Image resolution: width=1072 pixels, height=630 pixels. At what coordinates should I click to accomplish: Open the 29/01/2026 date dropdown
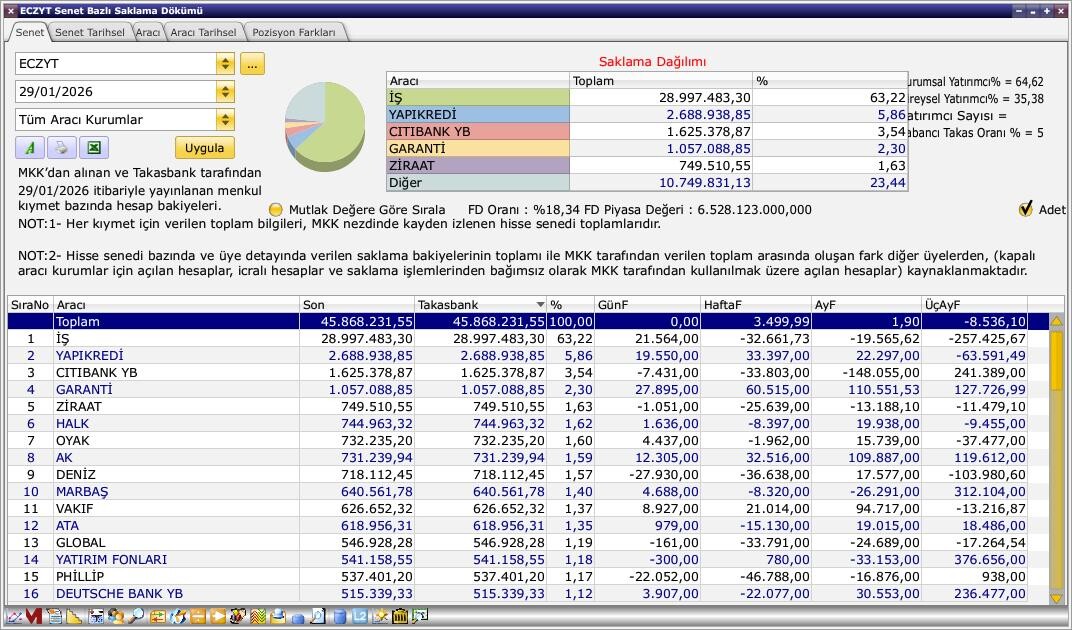pos(225,92)
